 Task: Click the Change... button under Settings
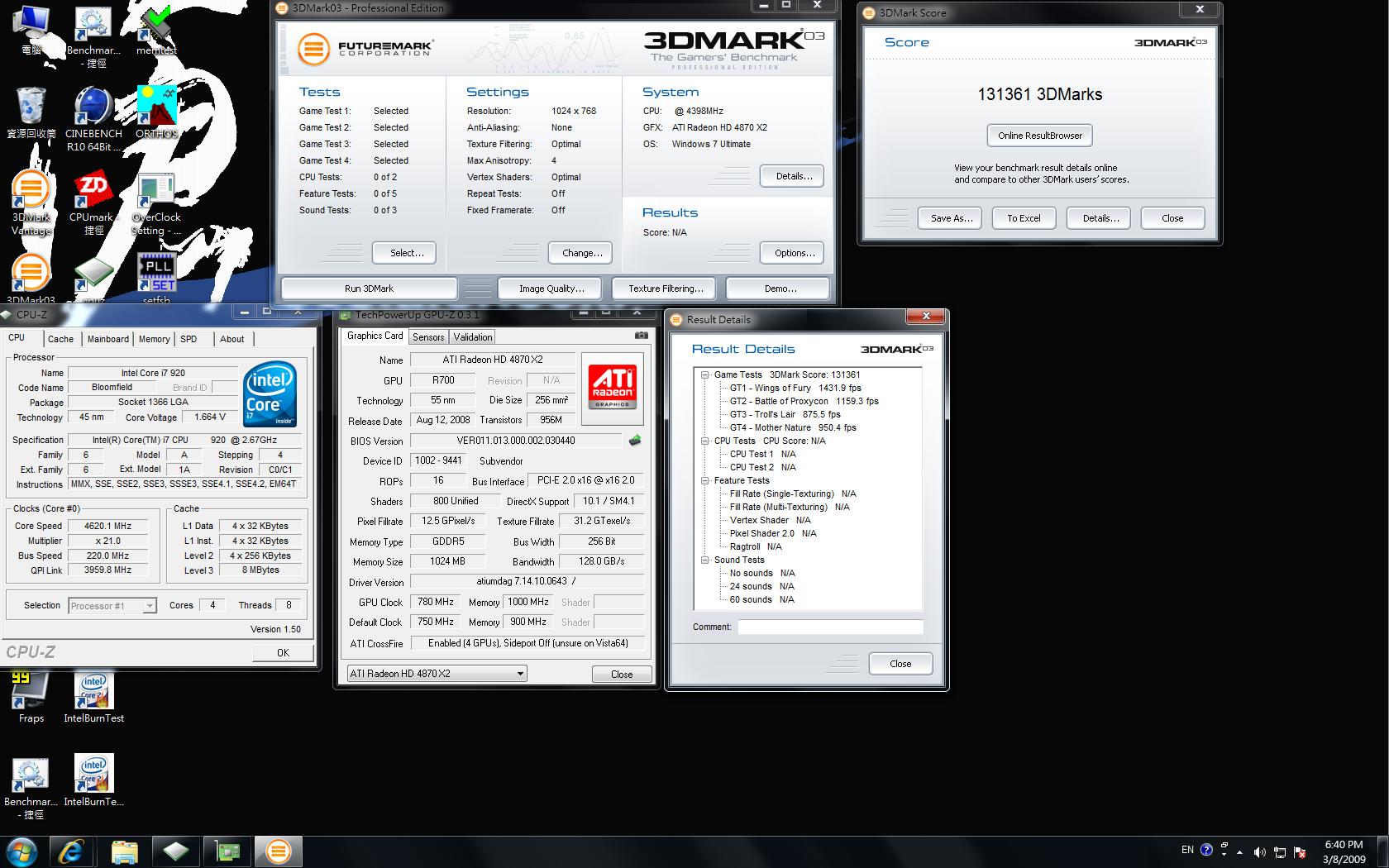coord(582,253)
